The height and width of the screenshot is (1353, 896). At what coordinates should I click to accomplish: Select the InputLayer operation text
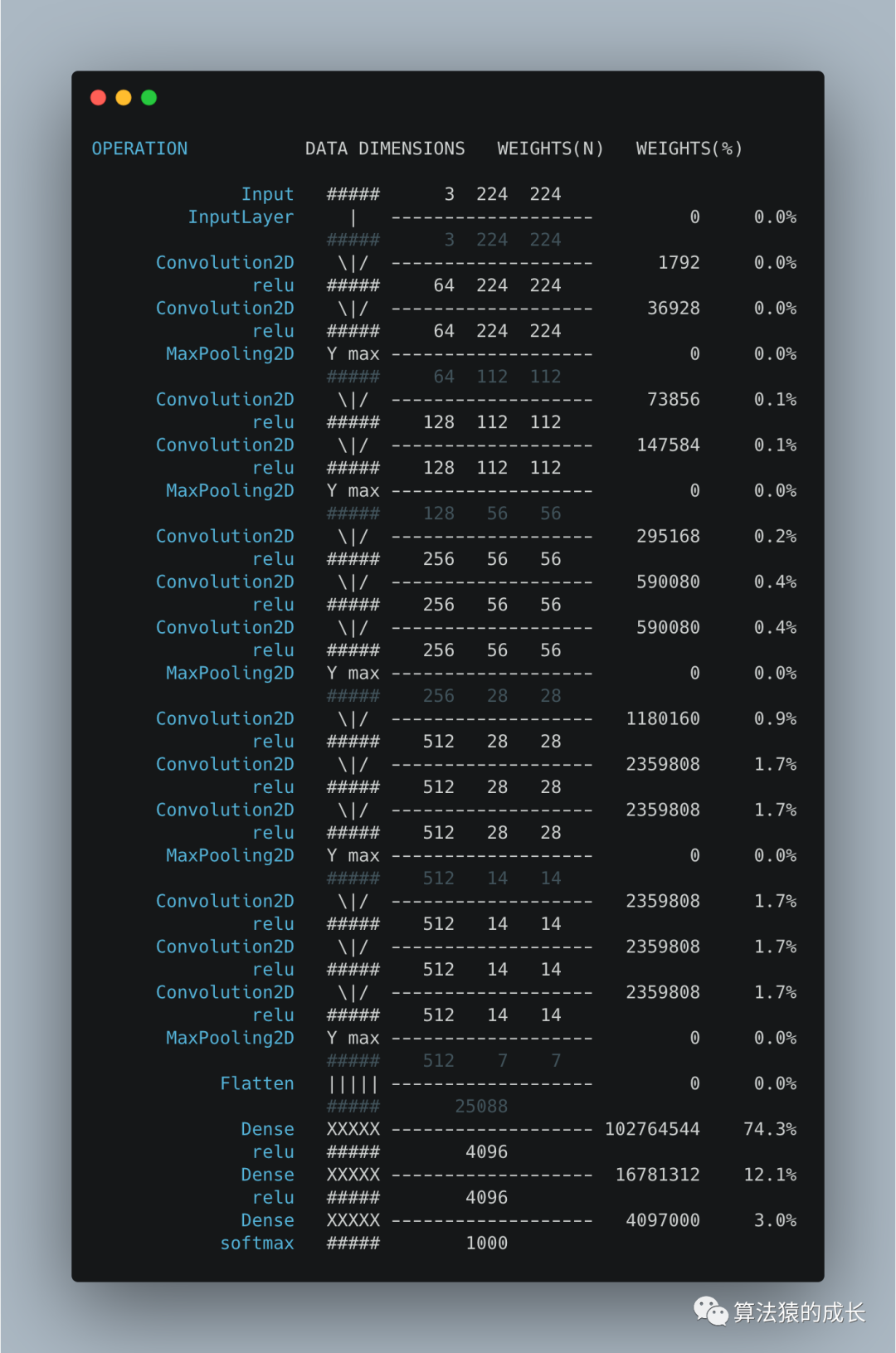[x=241, y=217]
